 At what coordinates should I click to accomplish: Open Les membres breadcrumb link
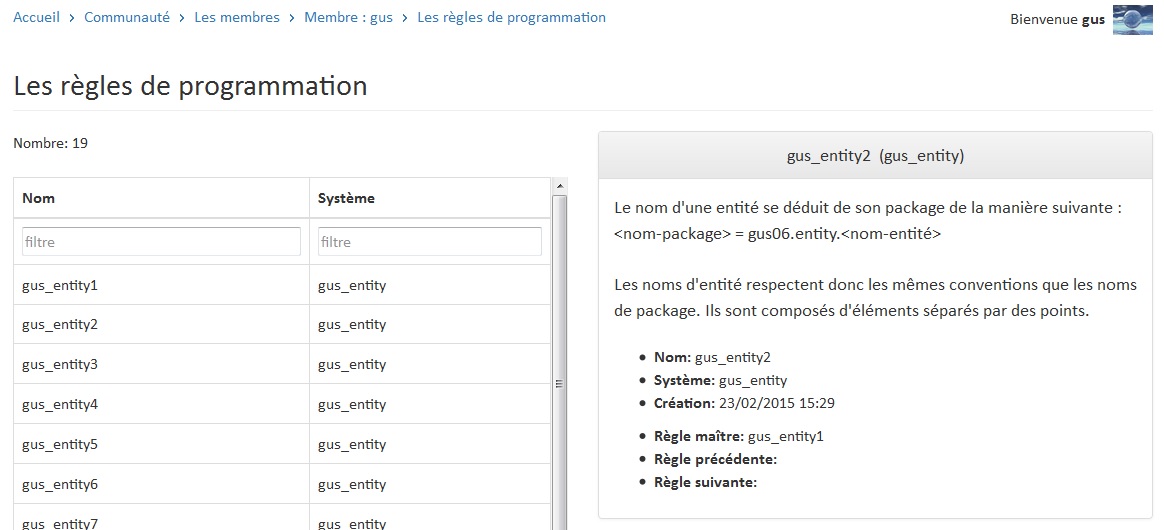237,17
